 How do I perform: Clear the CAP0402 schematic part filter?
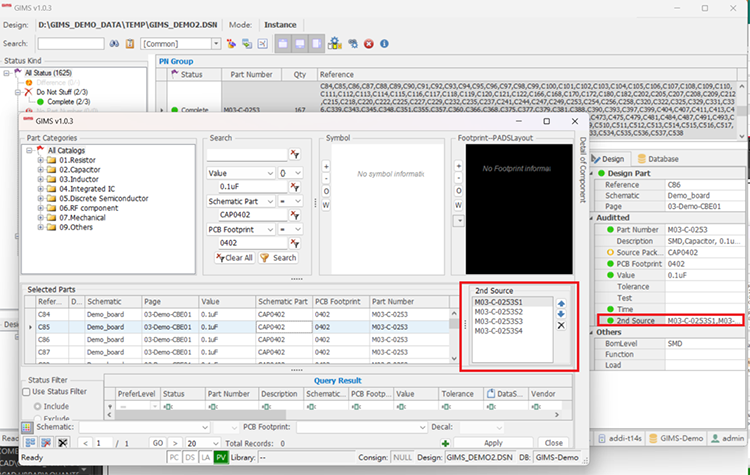tap(295, 215)
